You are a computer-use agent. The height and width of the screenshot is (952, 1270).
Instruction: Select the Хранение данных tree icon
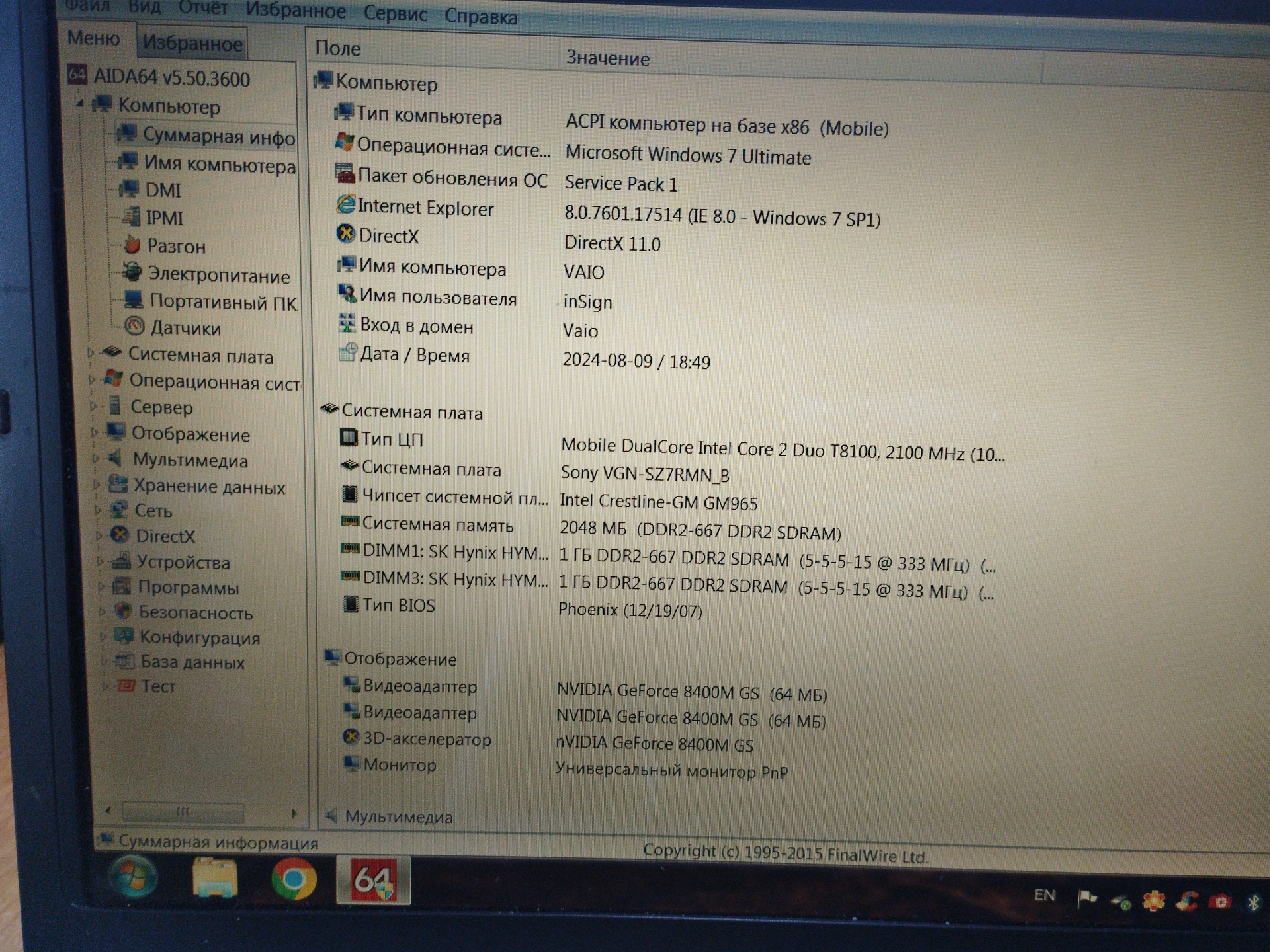point(118,483)
